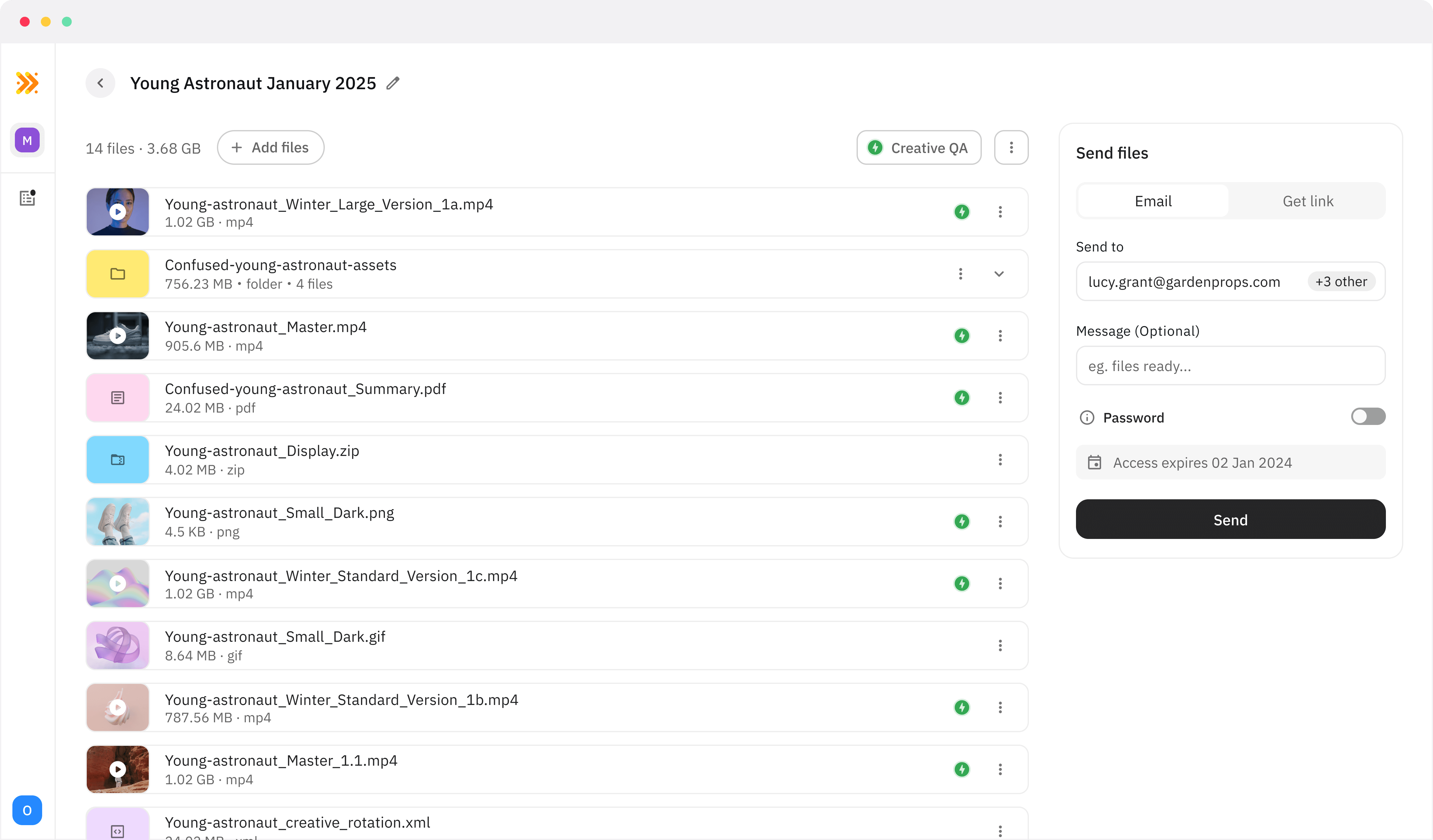The image size is (1433, 840).
Task: Open options menu for Young-astronaut_Display.zip
Action: click(1000, 460)
